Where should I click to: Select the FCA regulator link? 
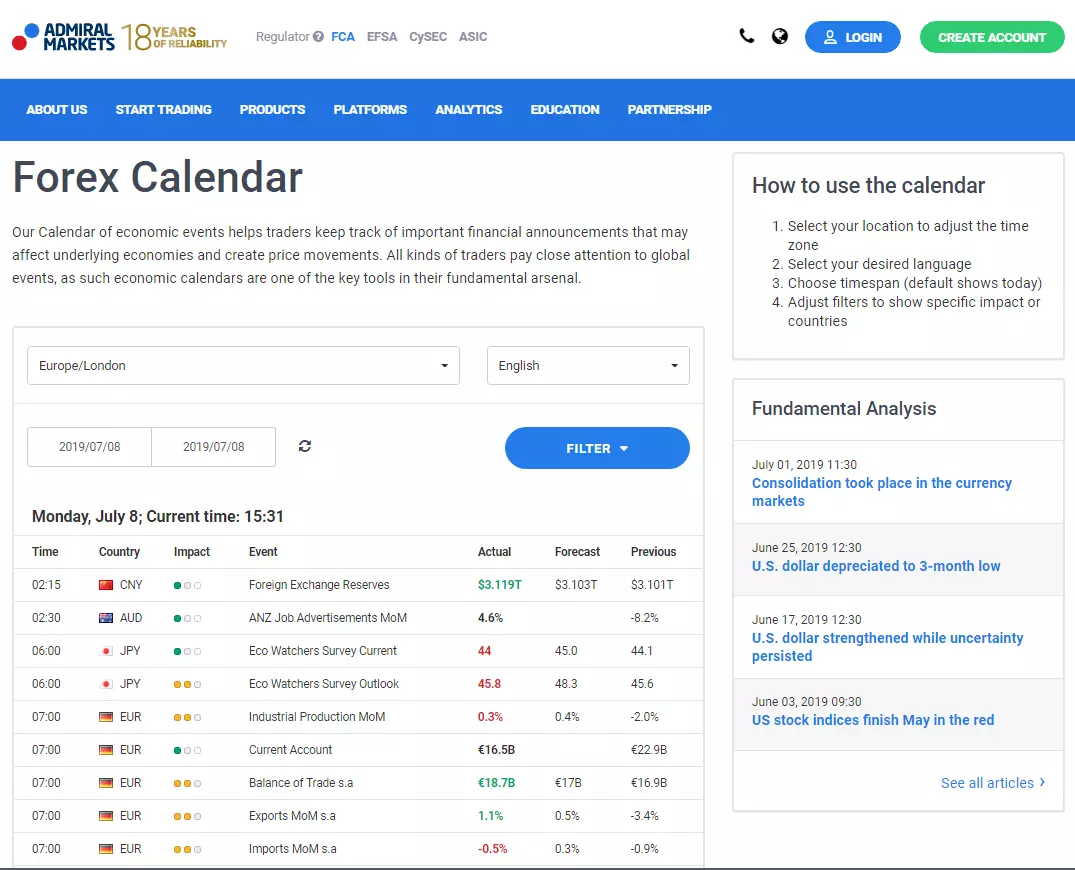coord(343,36)
